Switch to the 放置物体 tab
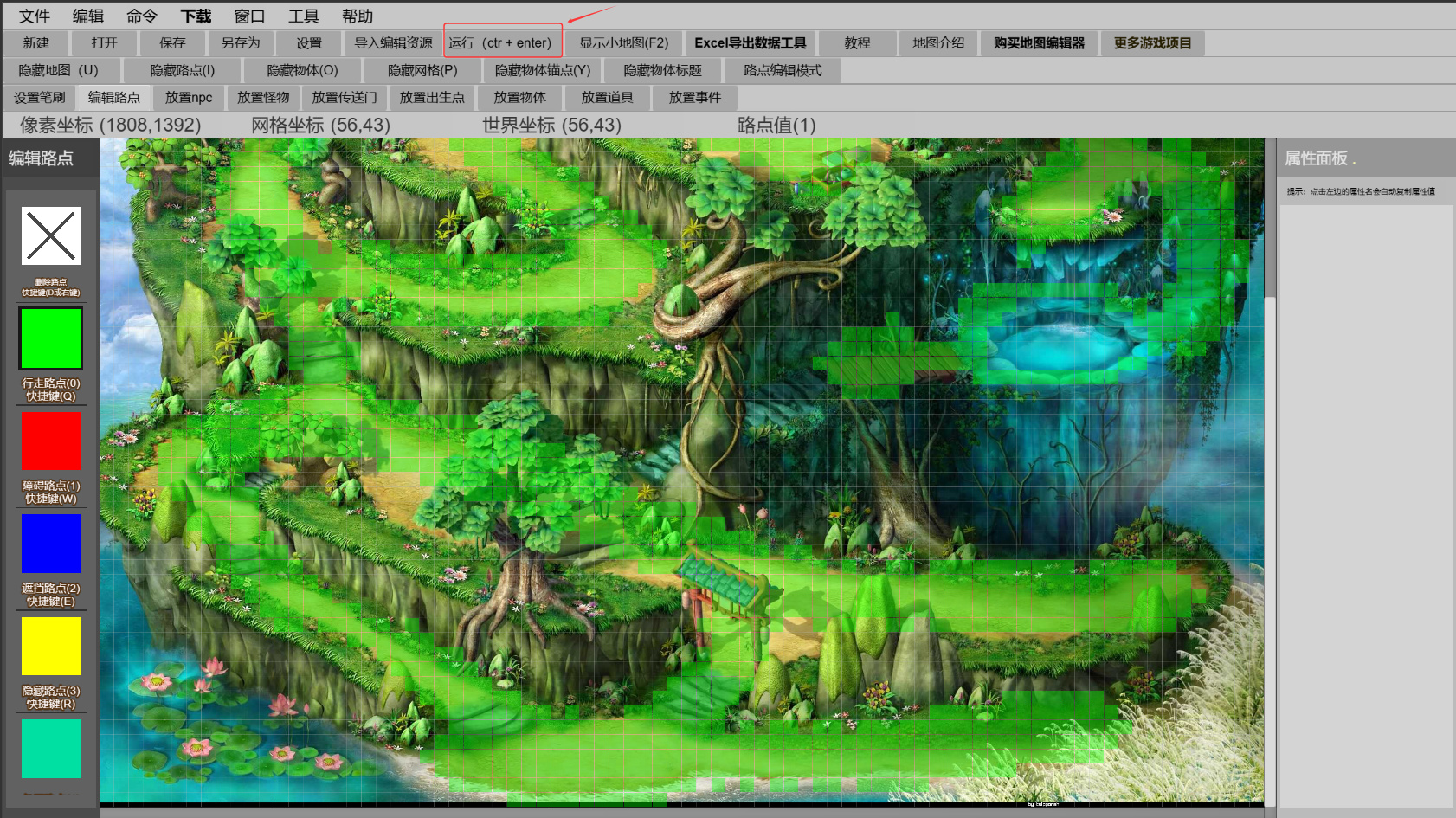 pos(519,98)
